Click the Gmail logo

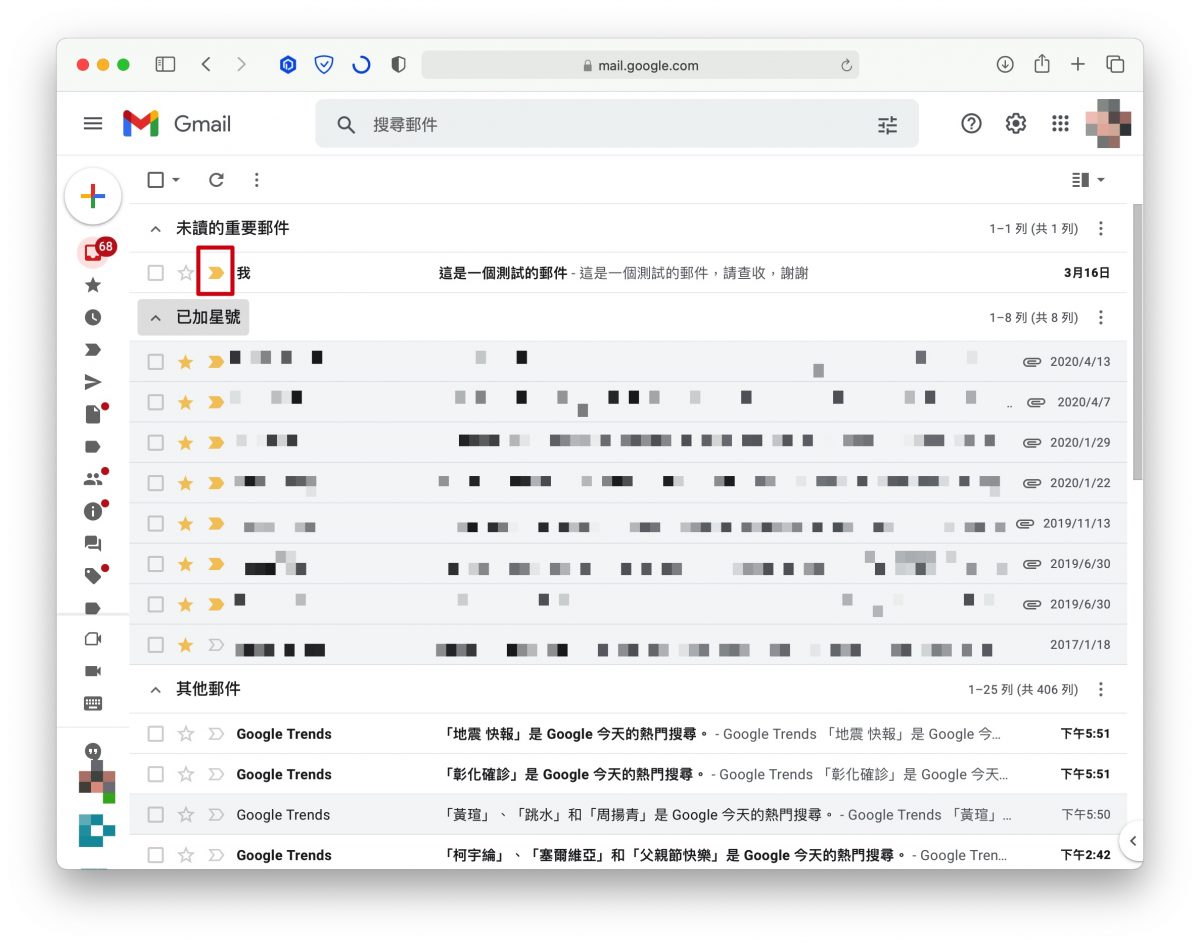coord(177,123)
